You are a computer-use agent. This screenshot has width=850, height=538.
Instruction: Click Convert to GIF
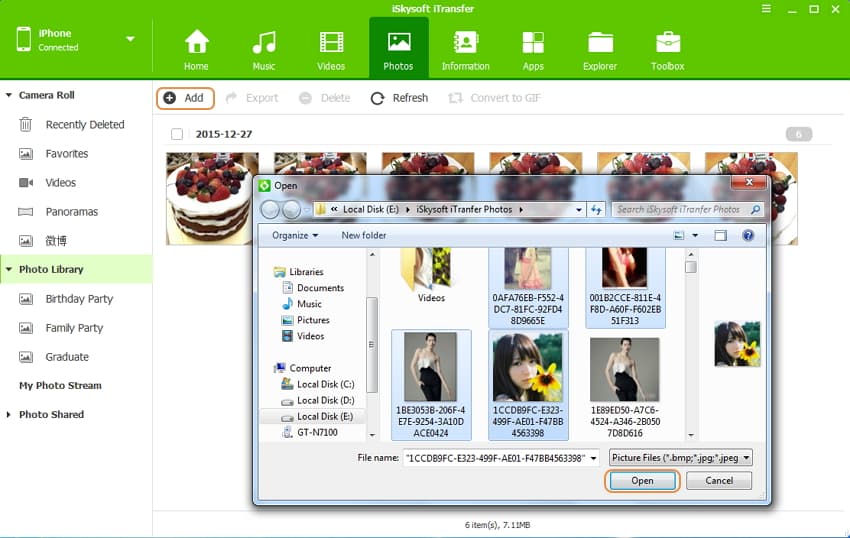point(494,98)
